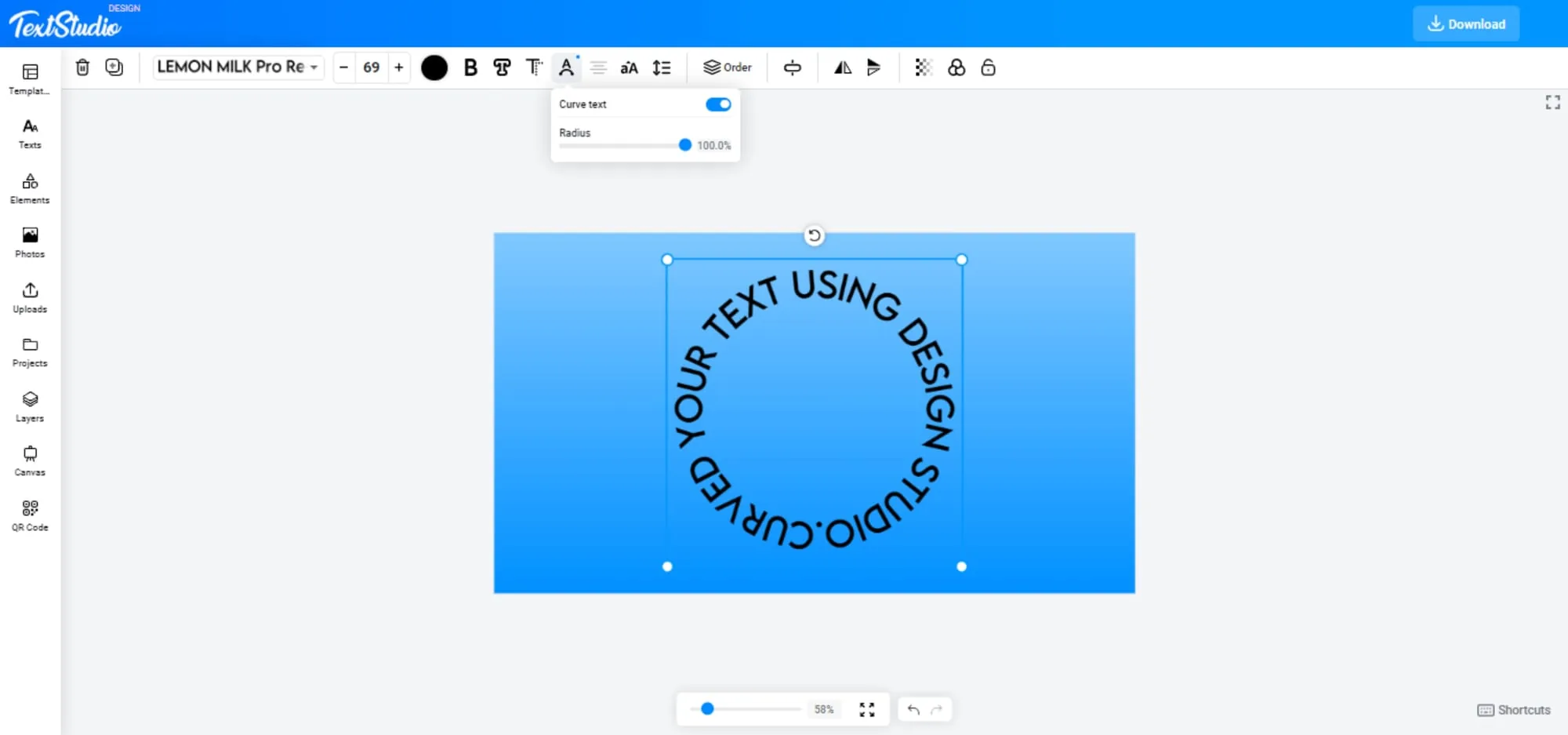The width and height of the screenshot is (1568, 735).
Task: Click the curved text tool icon
Action: [566, 67]
